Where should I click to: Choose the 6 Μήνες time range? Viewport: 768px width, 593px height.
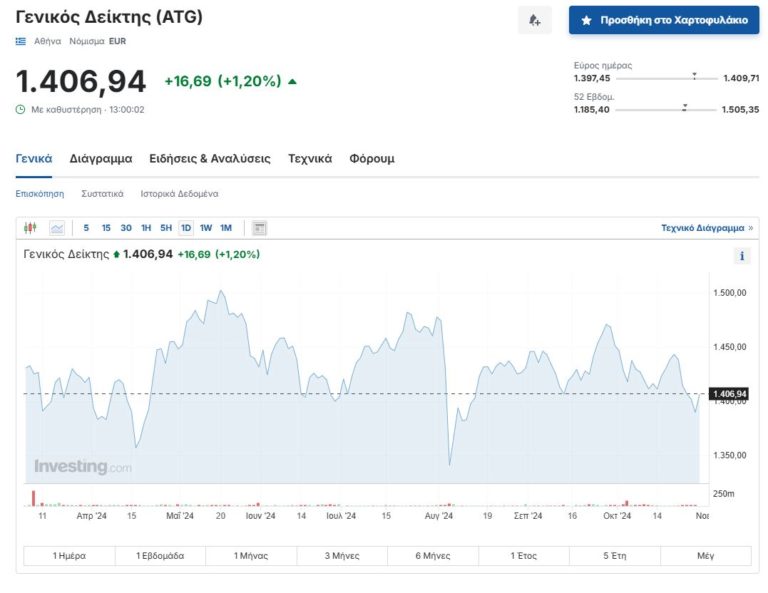point(433,556)
